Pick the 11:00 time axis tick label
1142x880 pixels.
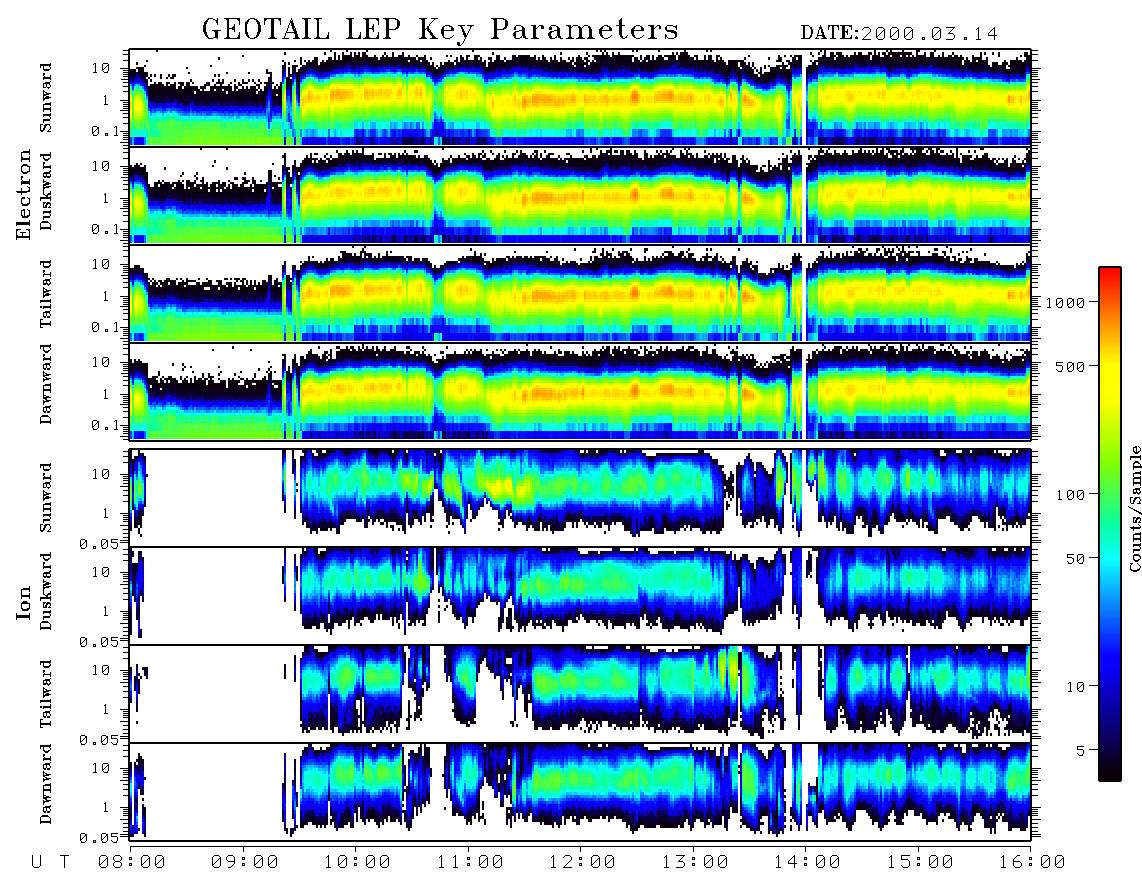pyautogui.click(x=470, y=863)
